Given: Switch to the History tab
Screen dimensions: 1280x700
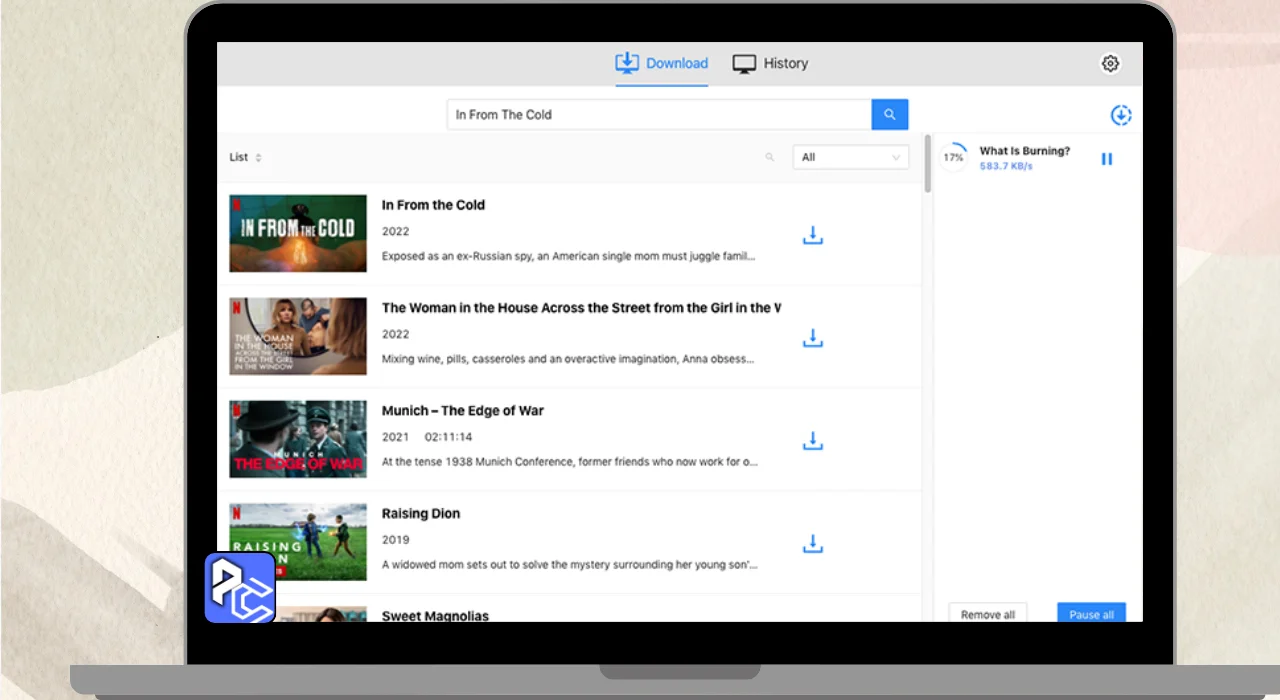Looking at the screenshot, I should click(x=770, y=64).
